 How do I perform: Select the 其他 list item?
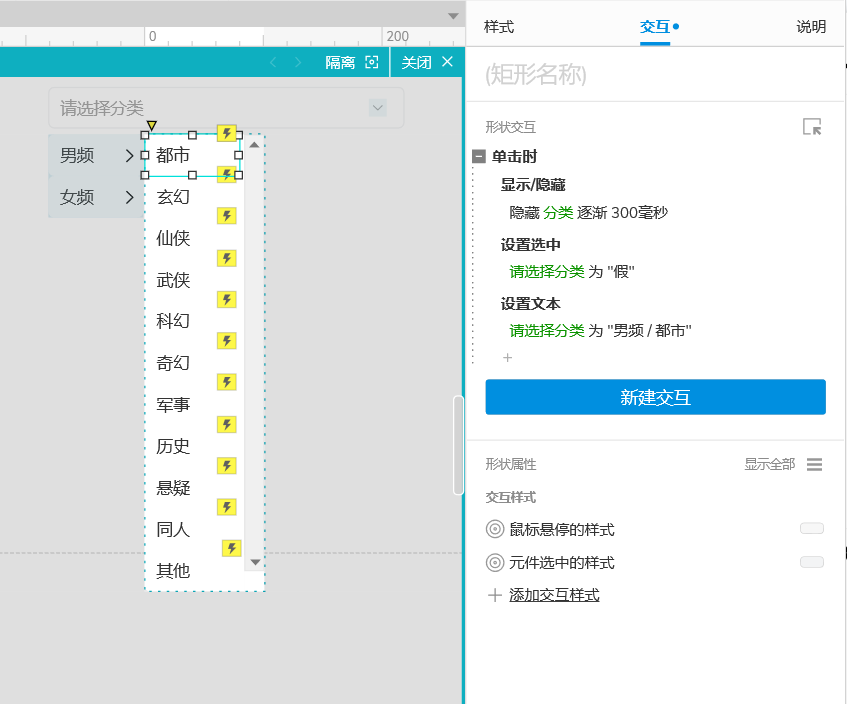[173, 571]
